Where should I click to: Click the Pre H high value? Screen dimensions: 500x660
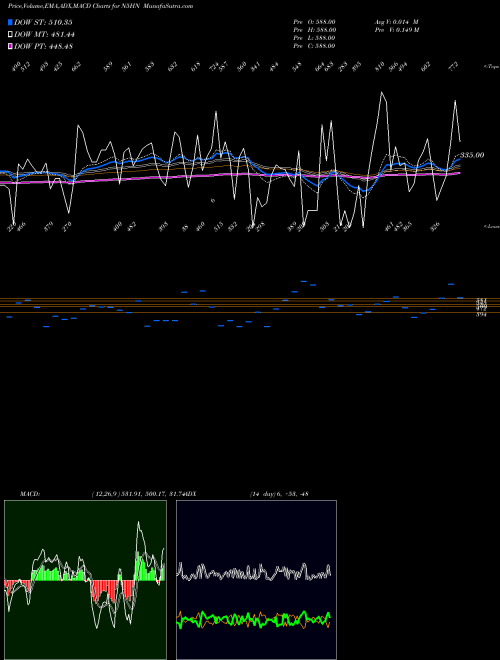click(314, 30)
